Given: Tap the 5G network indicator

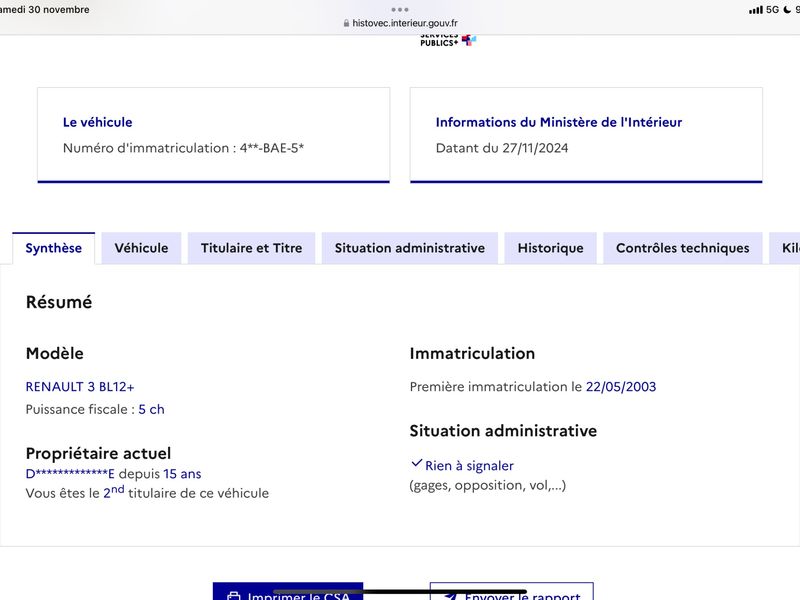Looking at the screenshot, I should coord(772,10).
